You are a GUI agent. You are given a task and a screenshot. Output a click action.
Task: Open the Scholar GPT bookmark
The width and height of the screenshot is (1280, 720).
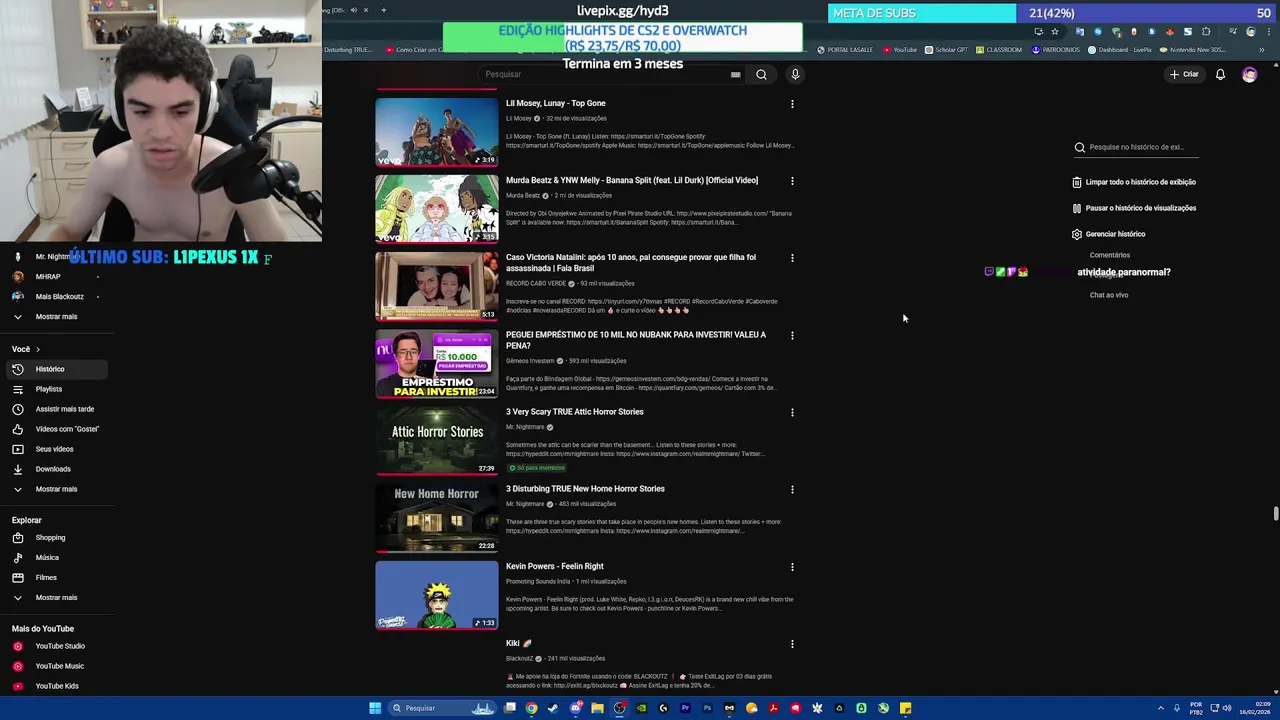tap(946, 49)
